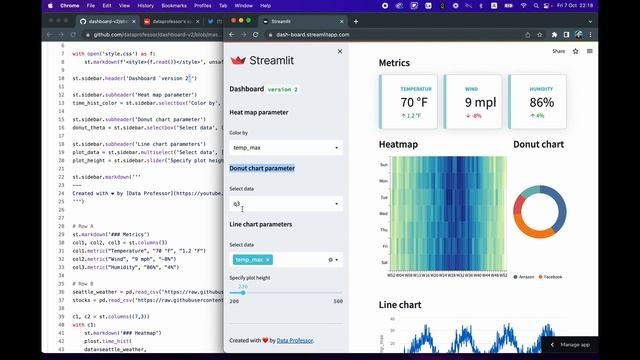640x360 pixels.
Task: Open the Help menu
Action: point(265,6)
